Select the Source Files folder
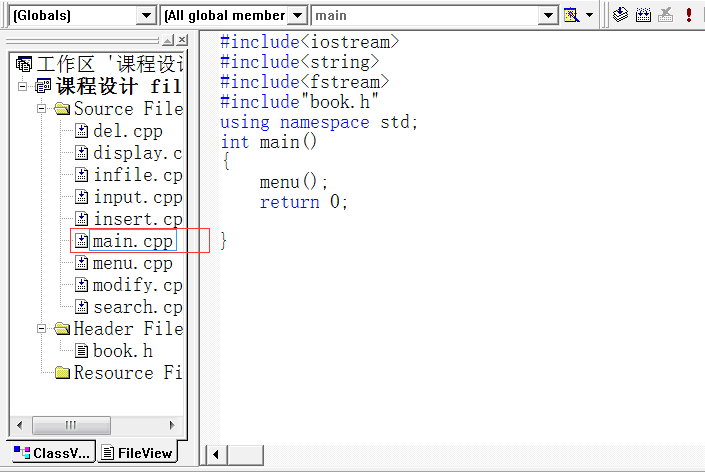The width and height of the screenshot is (705, 472). (129, 108)
